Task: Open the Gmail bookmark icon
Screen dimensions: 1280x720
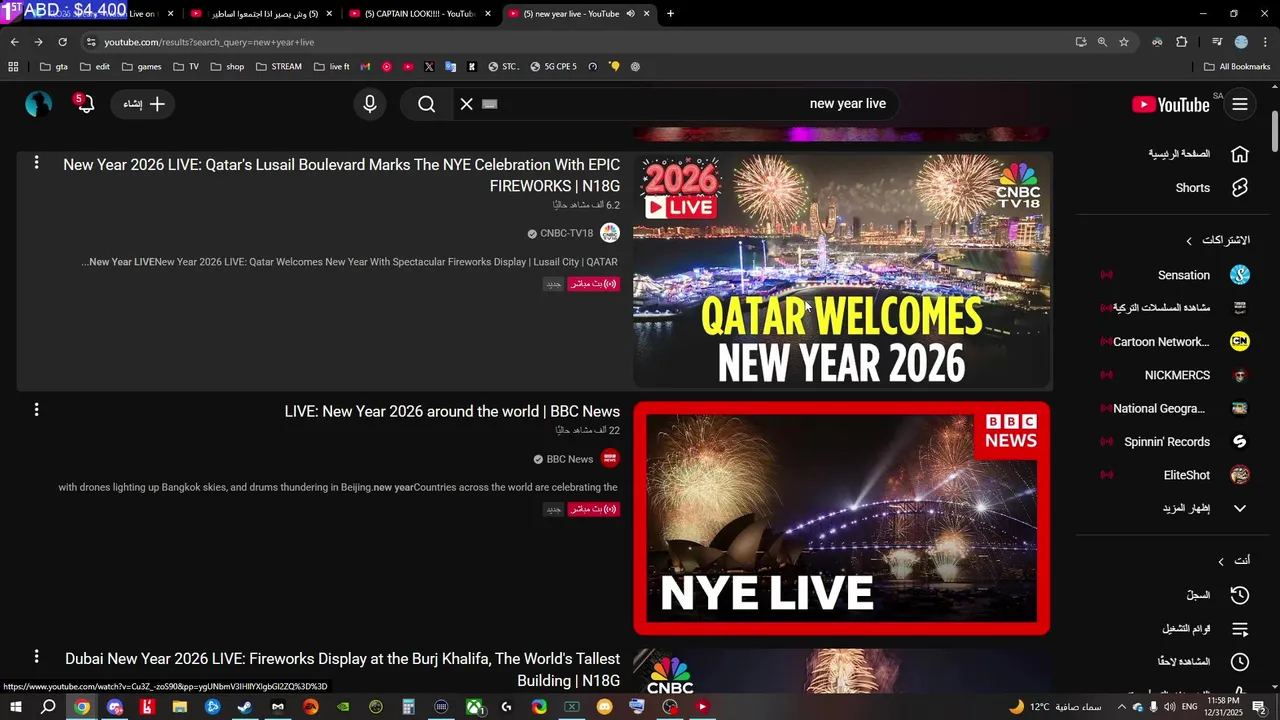Action: pos(366,67)
